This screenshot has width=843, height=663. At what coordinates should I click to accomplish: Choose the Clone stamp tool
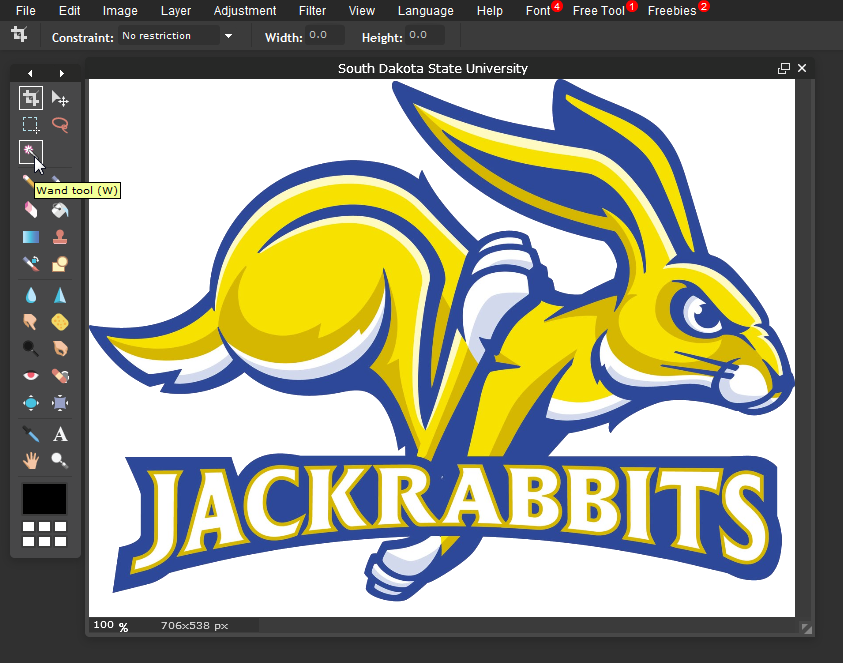tap(60, 237)
